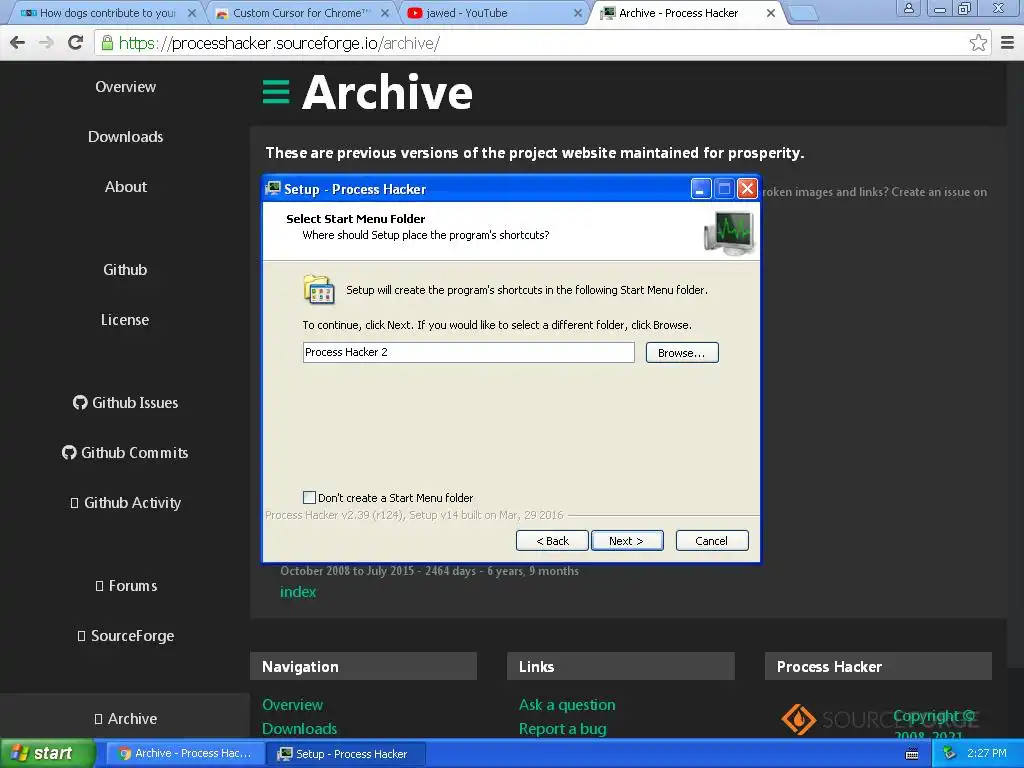
Task: Cancel the Process Hacker setup
Action: [x=711, y=541]
